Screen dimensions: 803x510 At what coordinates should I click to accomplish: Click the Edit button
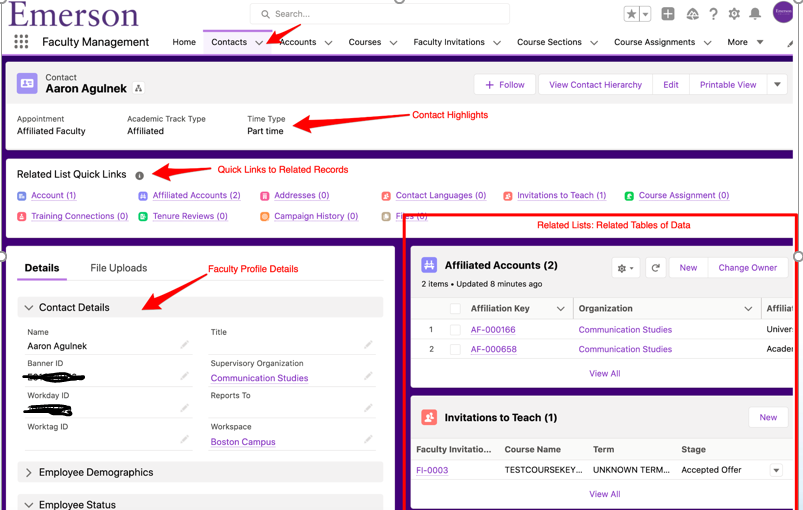[x=671, y=84]
